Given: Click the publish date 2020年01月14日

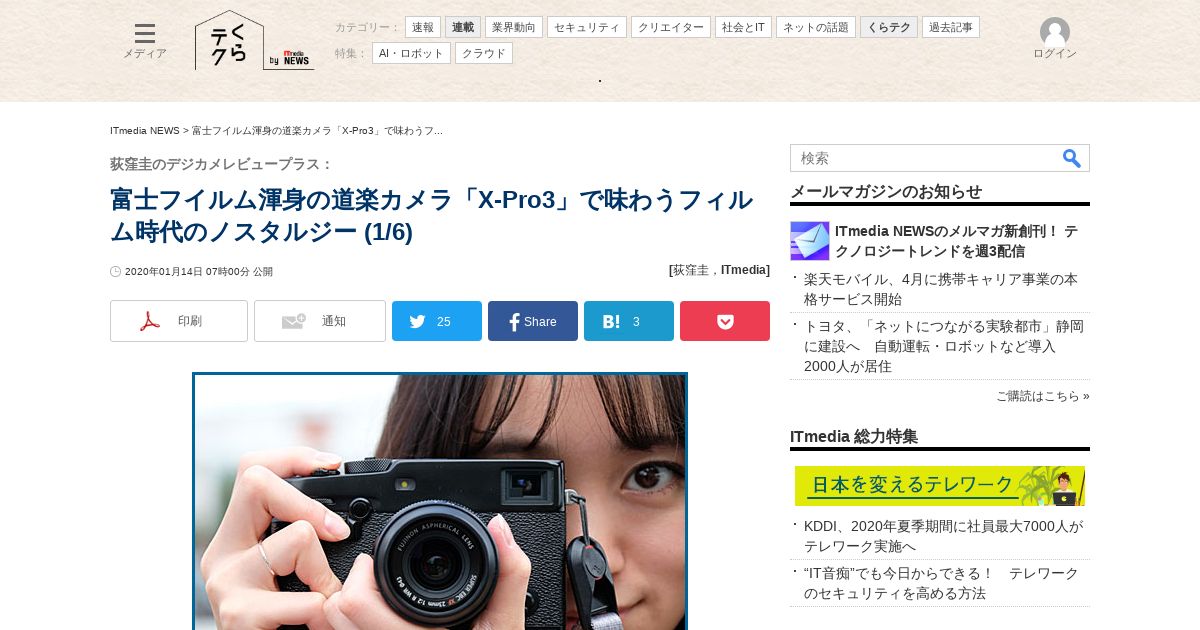Looking at the screenshot, I should pos(164,272).
